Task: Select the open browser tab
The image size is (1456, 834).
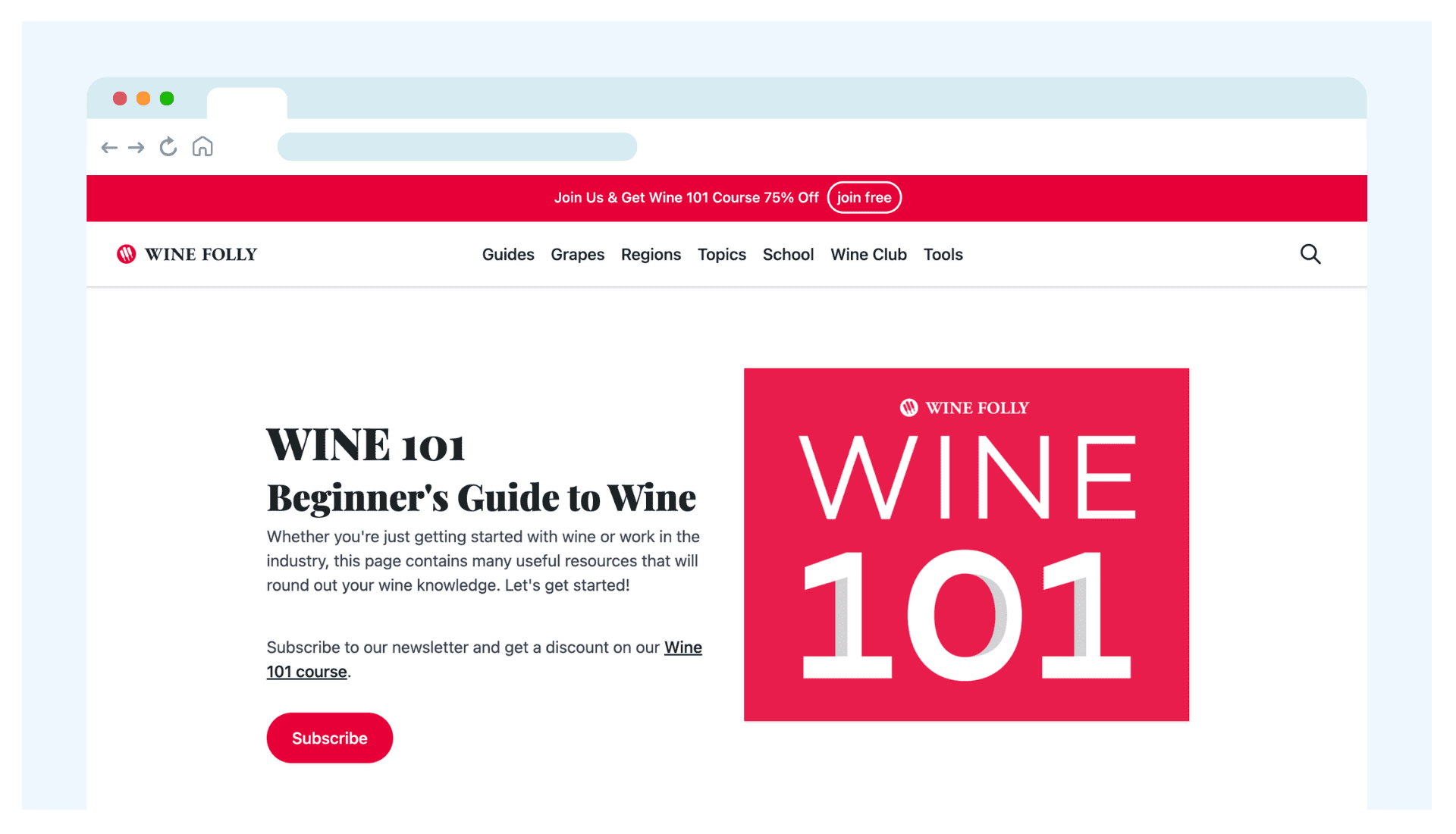Action: click(247, 104)
